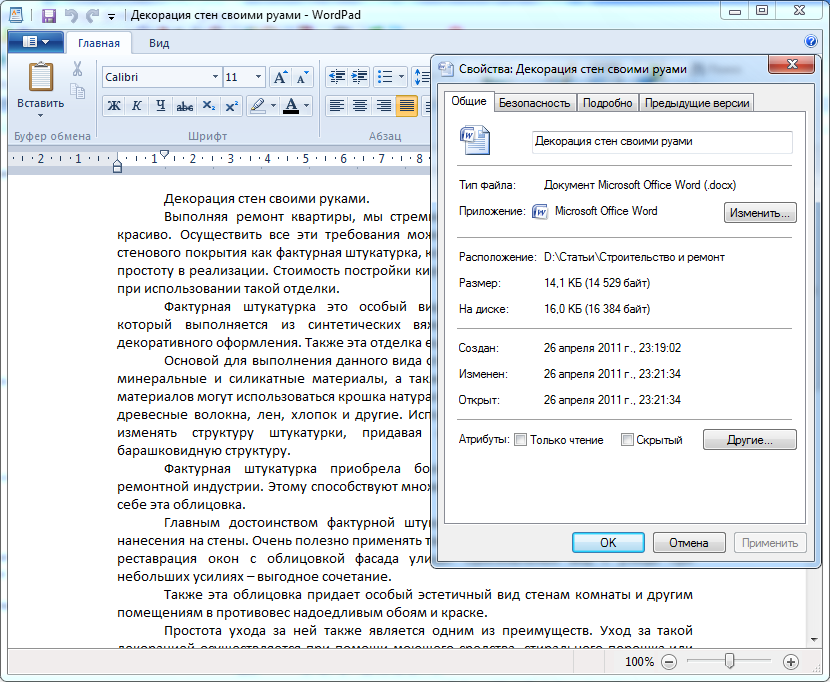Enable the 'Только чтение' read-only checkbox
Image resolution: width=830 pixels, height=682 pixels.
520,440
